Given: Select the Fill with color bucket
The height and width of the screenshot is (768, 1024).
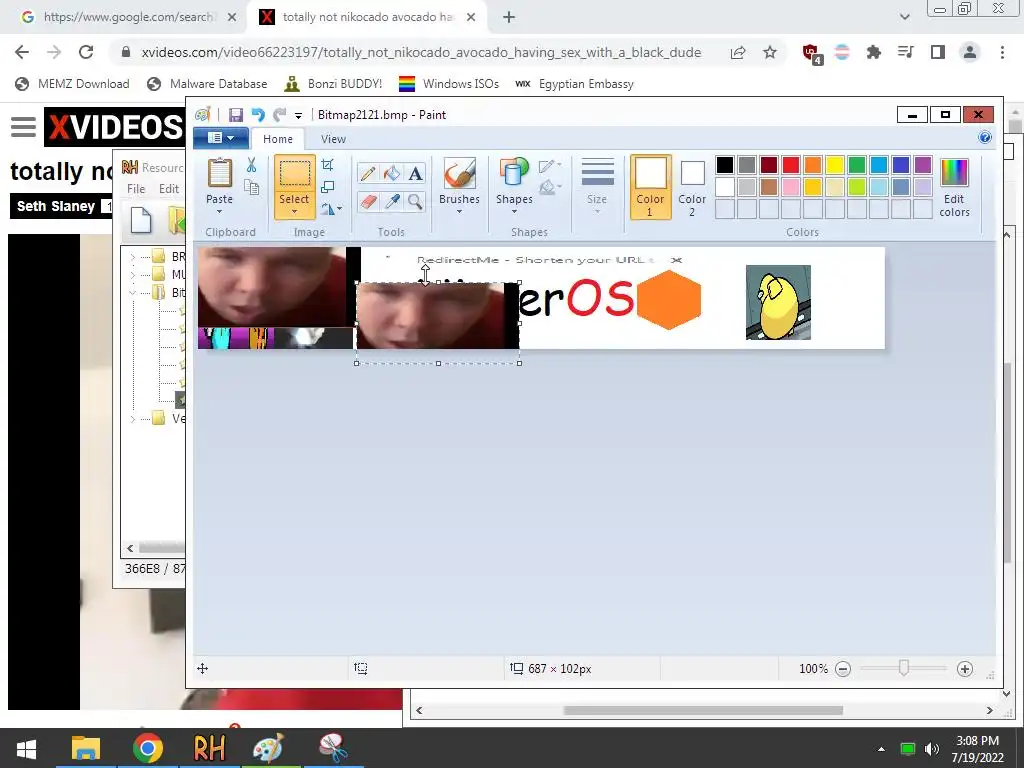Looking at the screenshot, I should coord(392,173).
